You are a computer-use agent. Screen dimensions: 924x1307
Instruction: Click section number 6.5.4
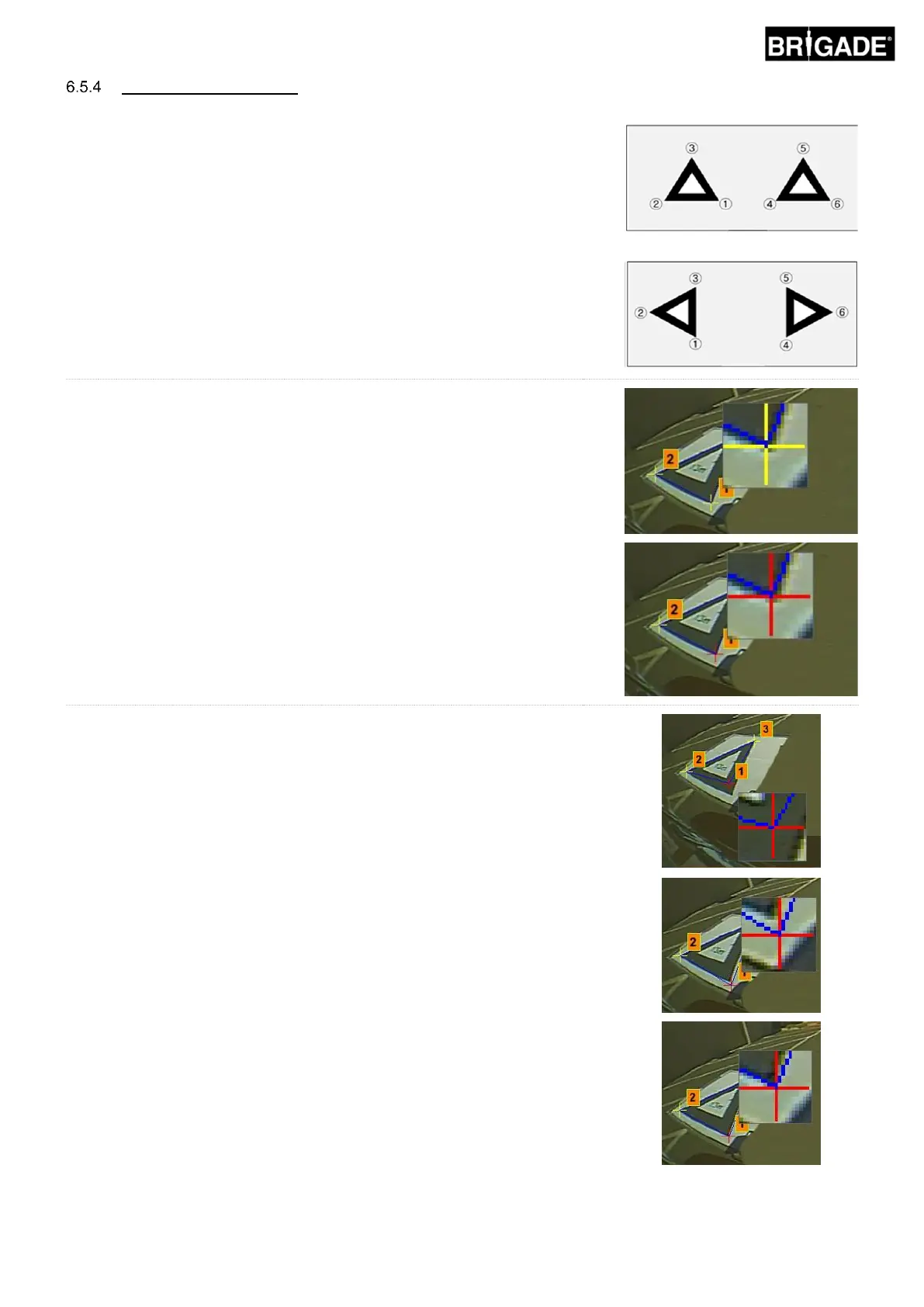coord(84,87)
